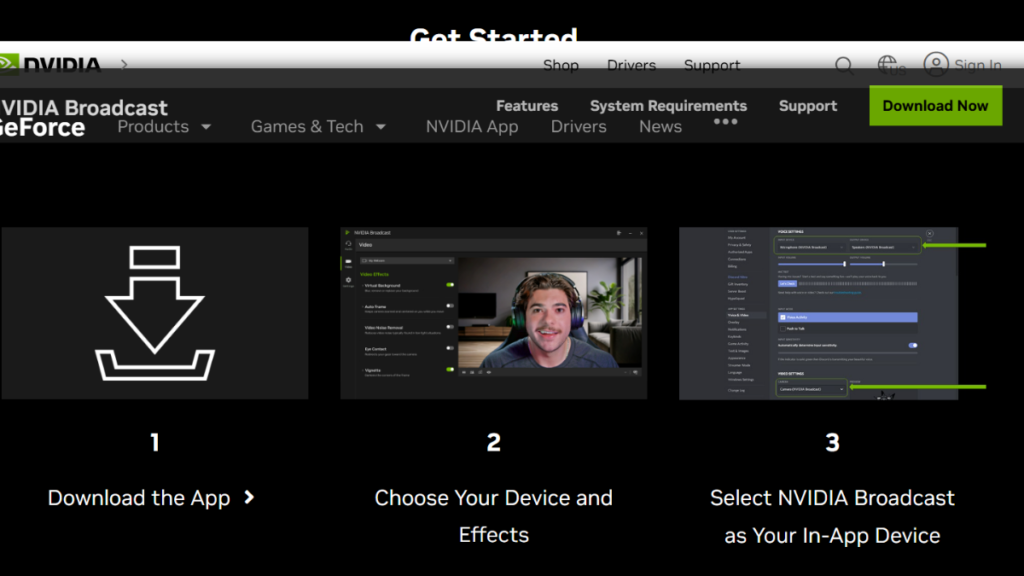This screenshot has width=1024, height=576.
Task: Click the Download the App link
Action: tap(152, 497)
